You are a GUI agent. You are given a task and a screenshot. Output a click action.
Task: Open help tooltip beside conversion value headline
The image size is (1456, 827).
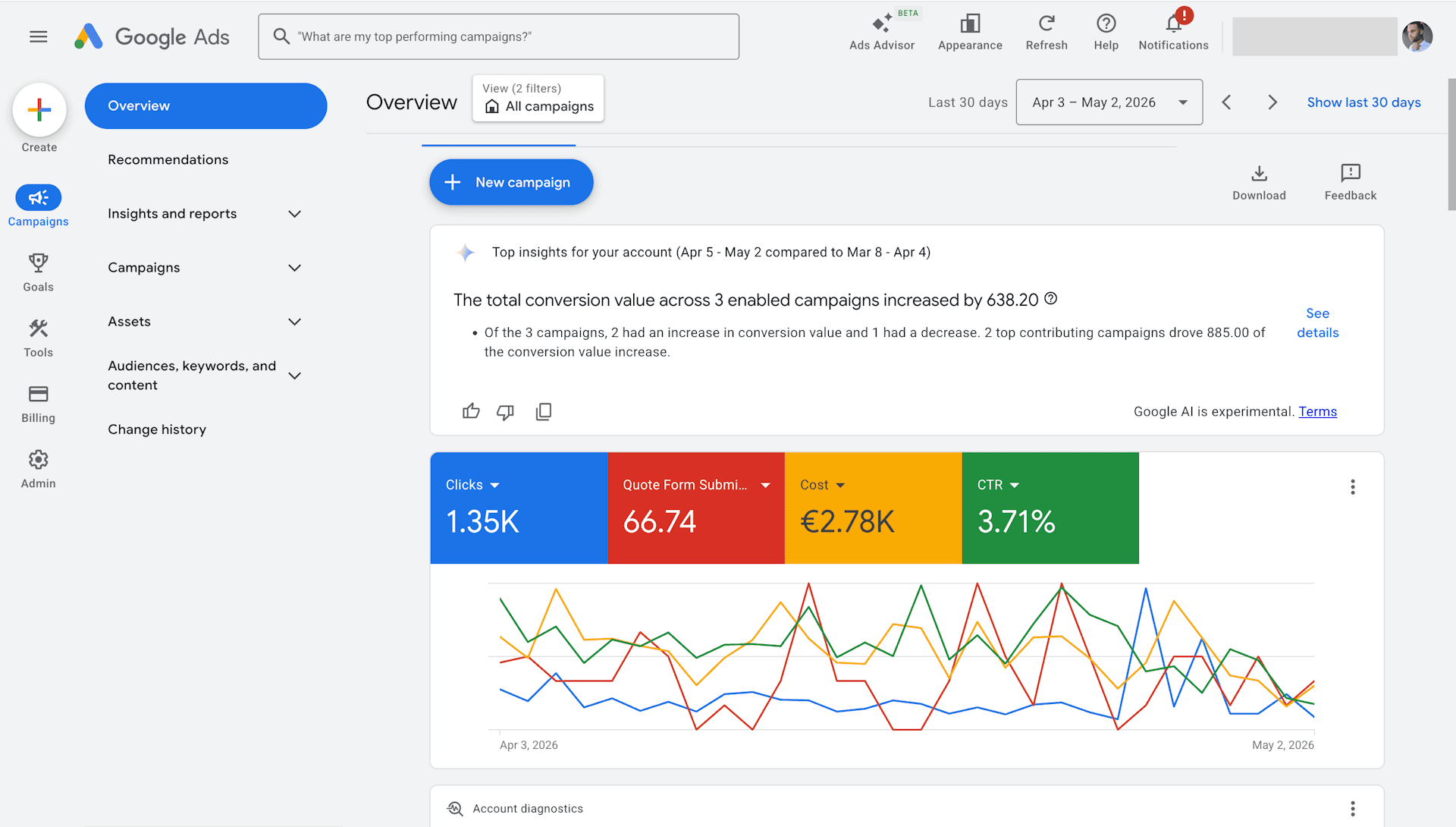click(1051, 299)
